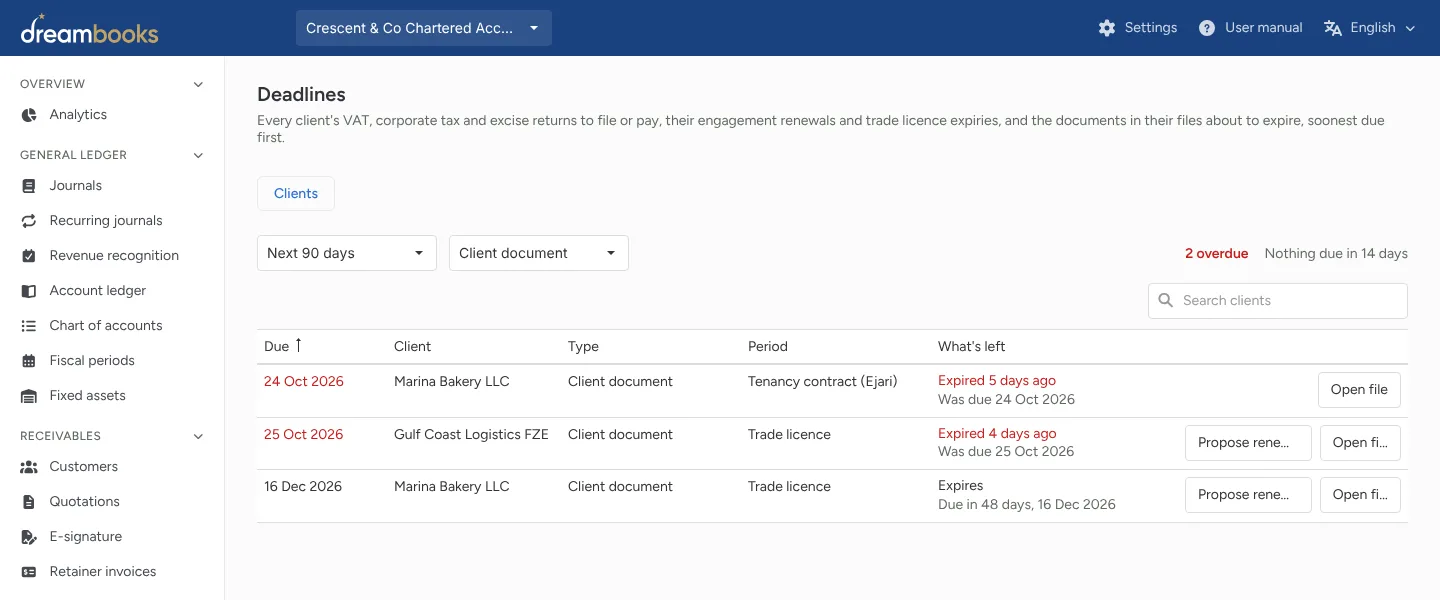Image resolution: width=1440 pixels, height=600 pixels.
Task: Click the Journals sidebar icon
Action: pos(29,186)
